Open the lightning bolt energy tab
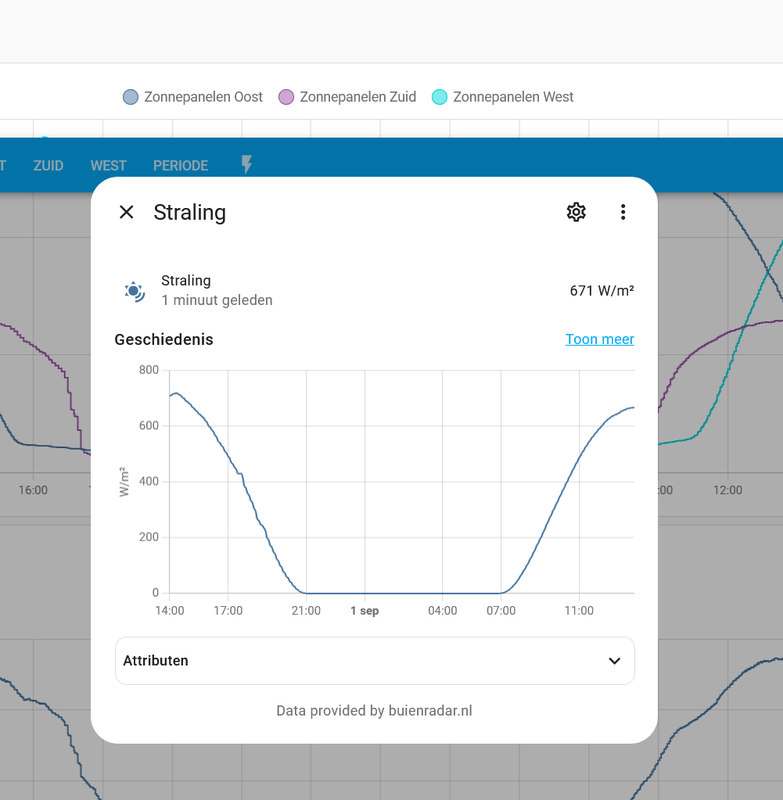Viewport: 783px width, 800px height. coord(246,165)
